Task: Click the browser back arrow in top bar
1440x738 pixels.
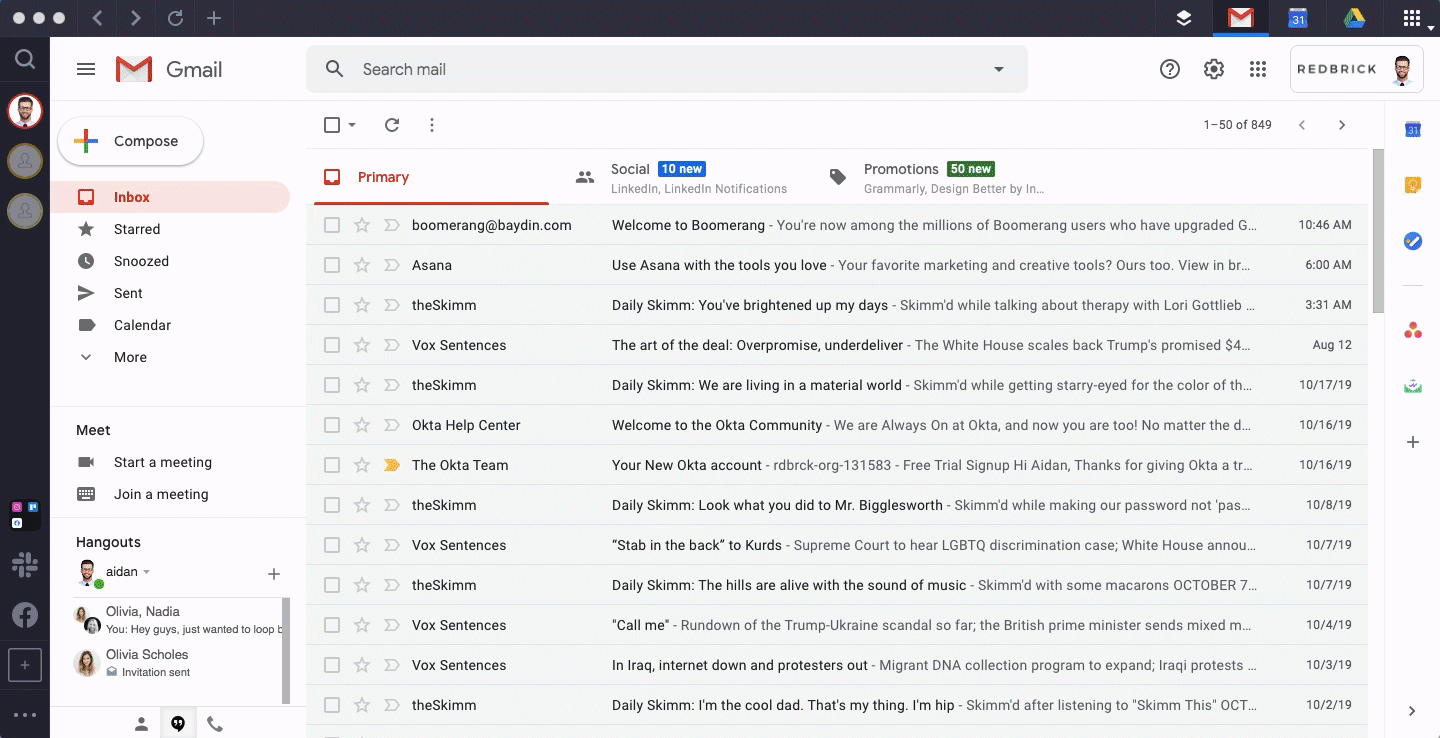Action: pos(97,18)
